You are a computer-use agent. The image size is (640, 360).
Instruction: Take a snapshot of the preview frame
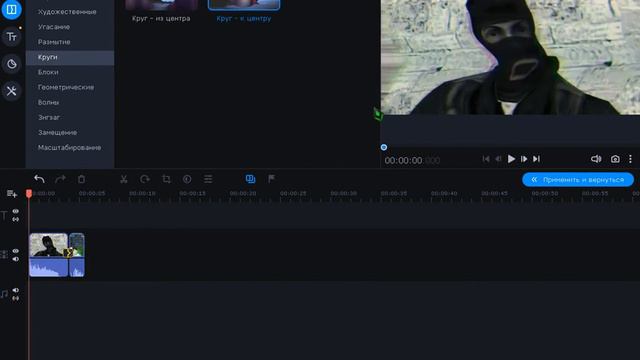click(x=615, y=159)
